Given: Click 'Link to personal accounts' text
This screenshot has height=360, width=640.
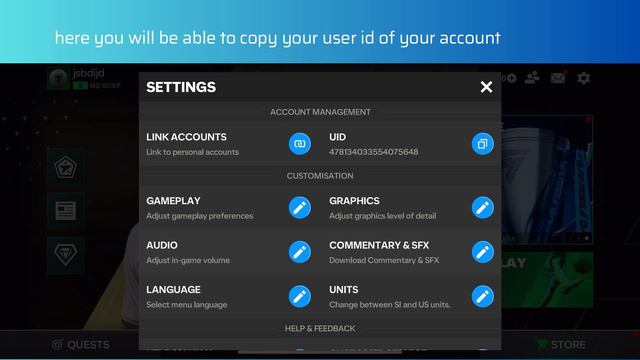Looking at the screenshot, I should 192,152.
